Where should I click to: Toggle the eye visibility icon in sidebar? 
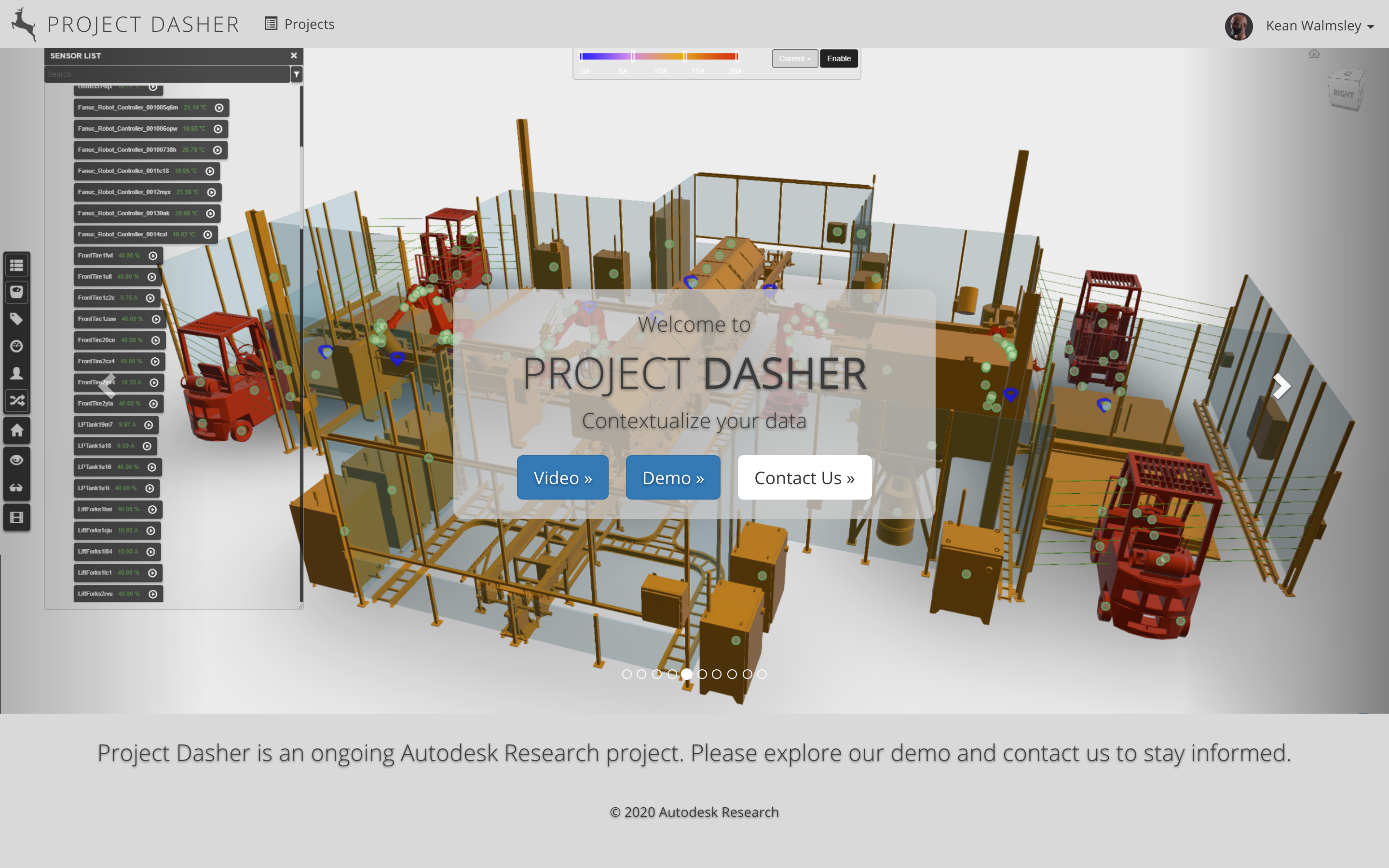click(x=17, y=460)
